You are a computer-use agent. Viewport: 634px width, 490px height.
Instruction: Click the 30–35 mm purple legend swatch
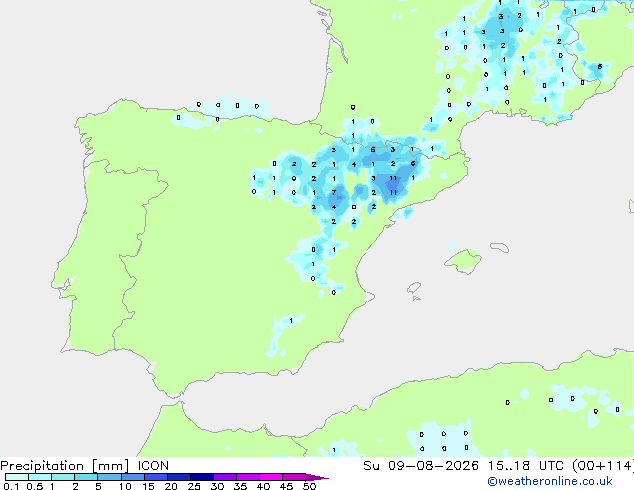click(x=224, y=477)
